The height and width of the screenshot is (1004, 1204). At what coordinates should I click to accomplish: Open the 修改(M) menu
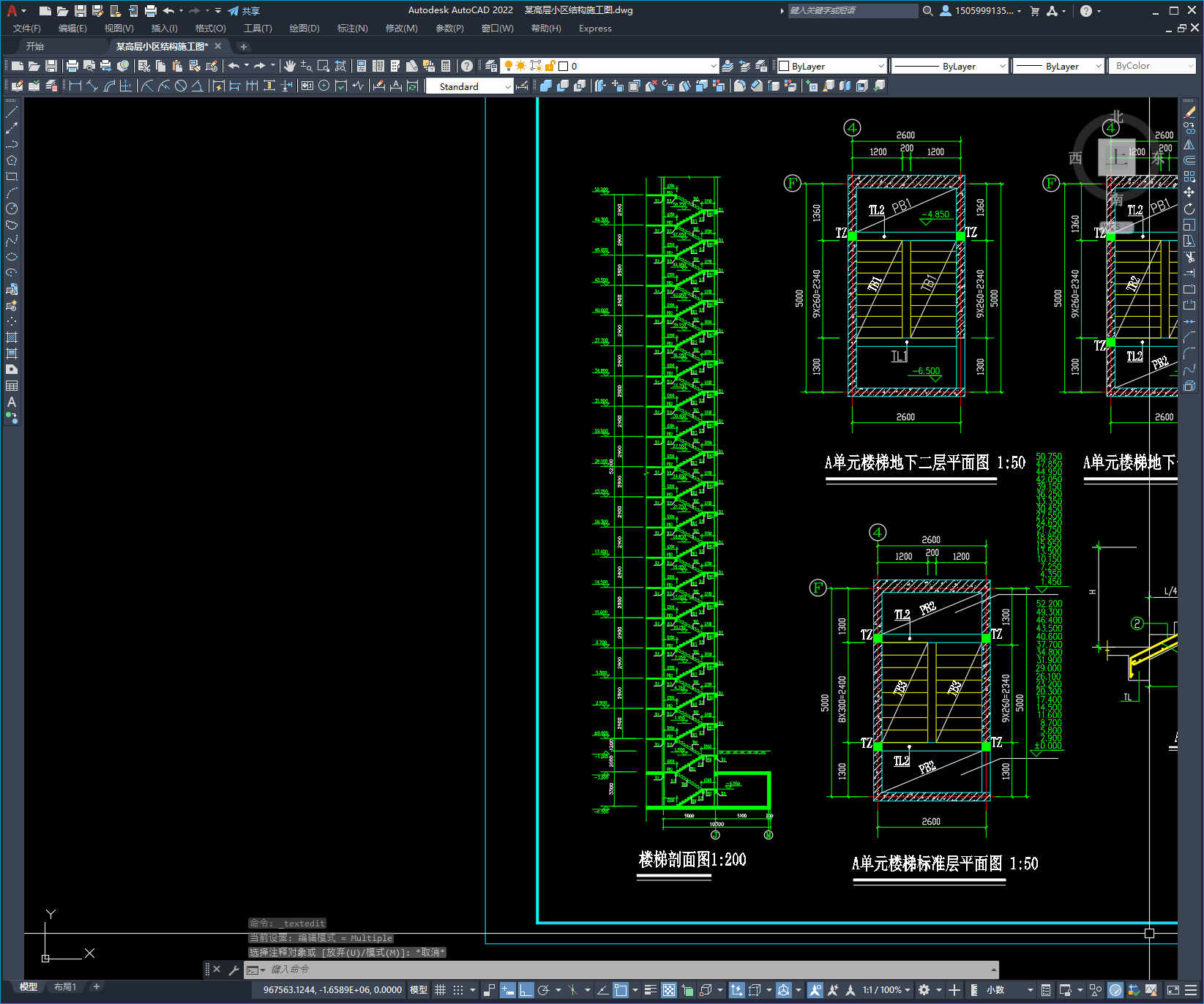pyautogui.click(x=401, y=29)
